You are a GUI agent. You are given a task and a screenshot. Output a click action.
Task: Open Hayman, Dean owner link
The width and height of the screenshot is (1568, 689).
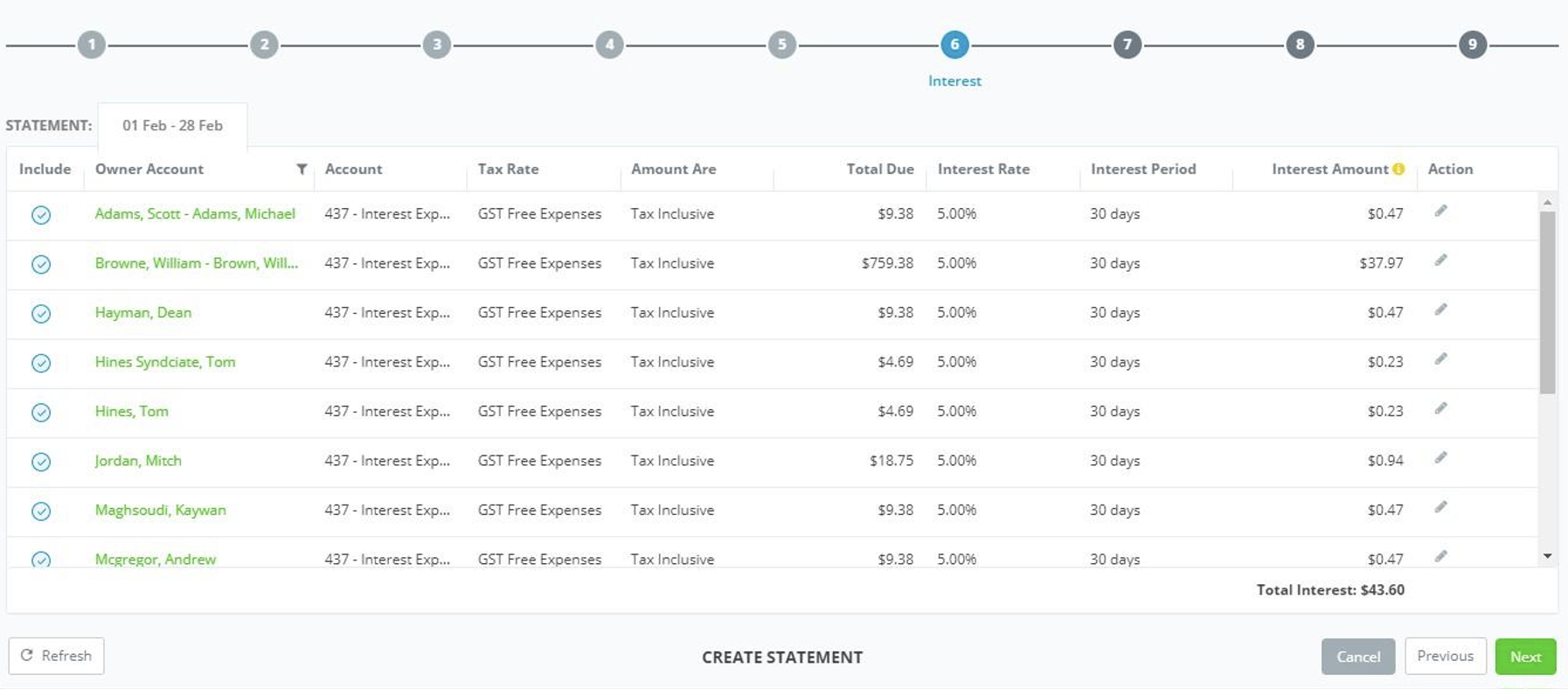(143, 312)
